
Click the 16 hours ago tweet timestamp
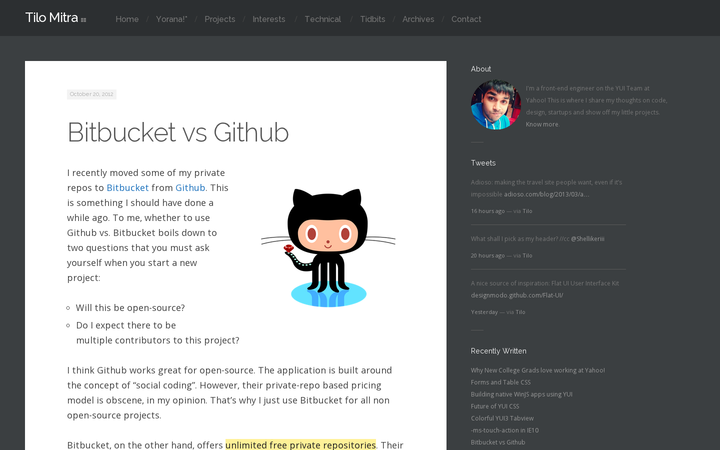(x=488, y=211)
